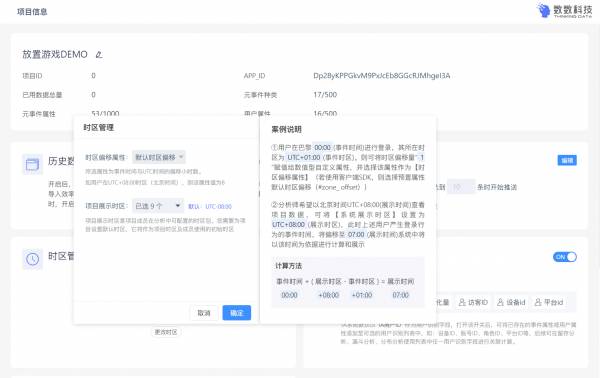The image size is (600, 378).
Task: Click the 项目信息 page title
Action: [32, 12]
